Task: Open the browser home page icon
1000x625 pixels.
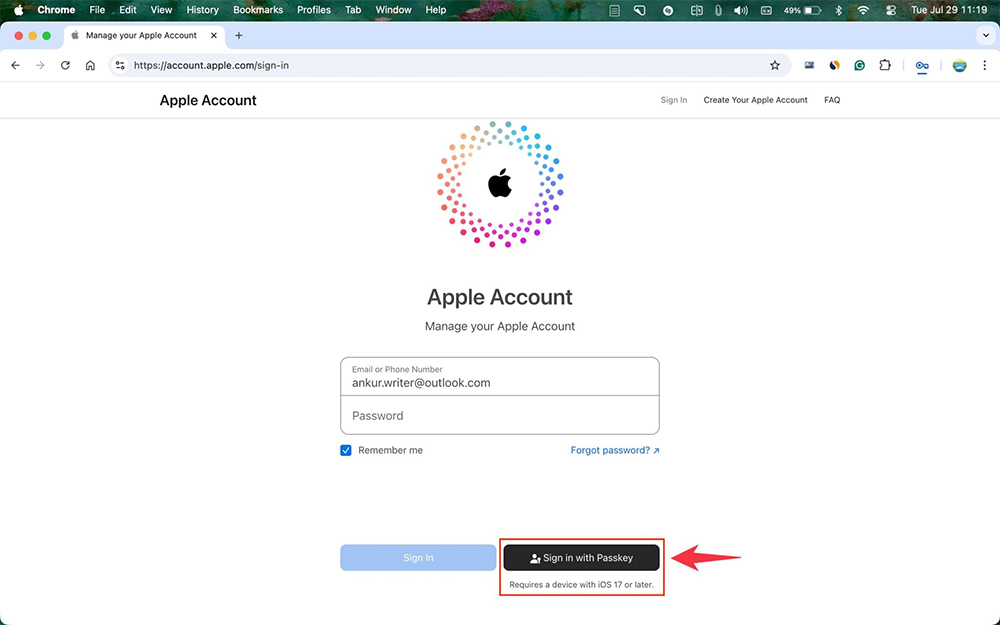Action: 90,65
